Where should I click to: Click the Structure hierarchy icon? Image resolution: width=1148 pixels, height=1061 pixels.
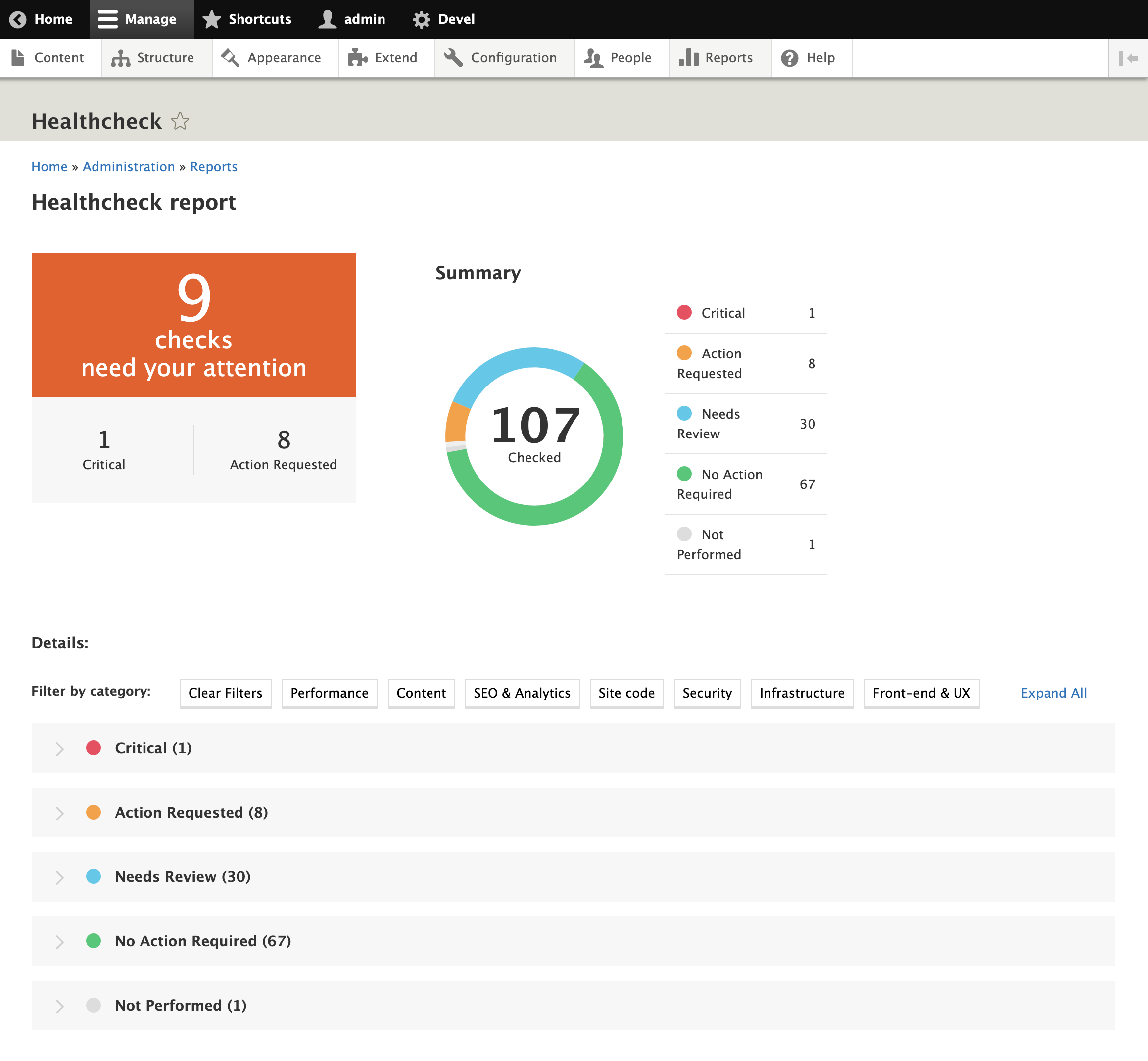point(121,58)
